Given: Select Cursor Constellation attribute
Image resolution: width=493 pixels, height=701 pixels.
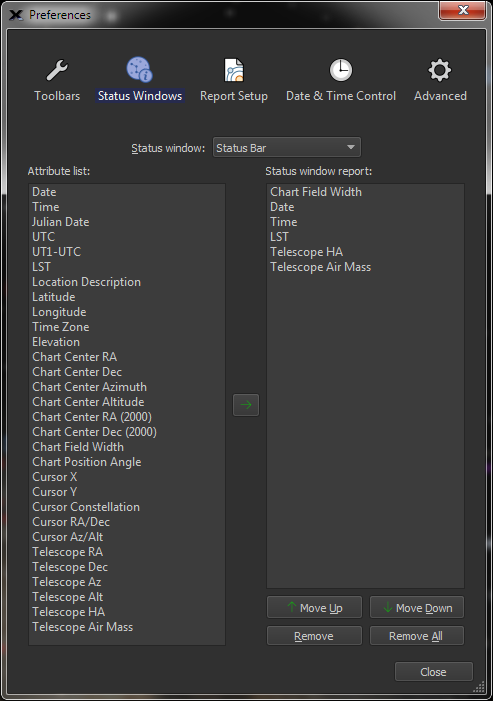Looking at the screenshot, I should 127,507.
